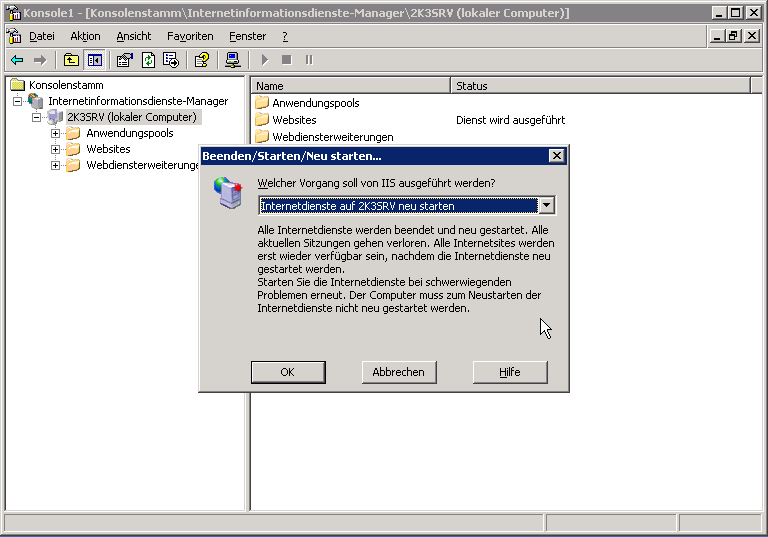768x537 pixels.
Task: Click the Hilfe button in dialog
Action: pos(510,372)
